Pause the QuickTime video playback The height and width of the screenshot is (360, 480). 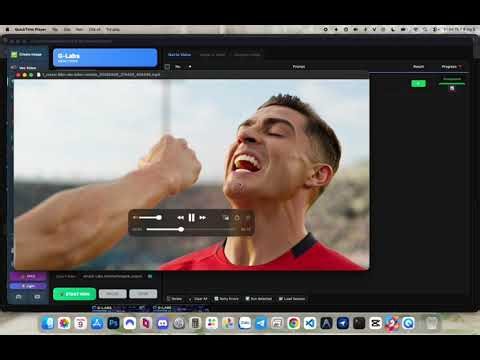point(192,218)
